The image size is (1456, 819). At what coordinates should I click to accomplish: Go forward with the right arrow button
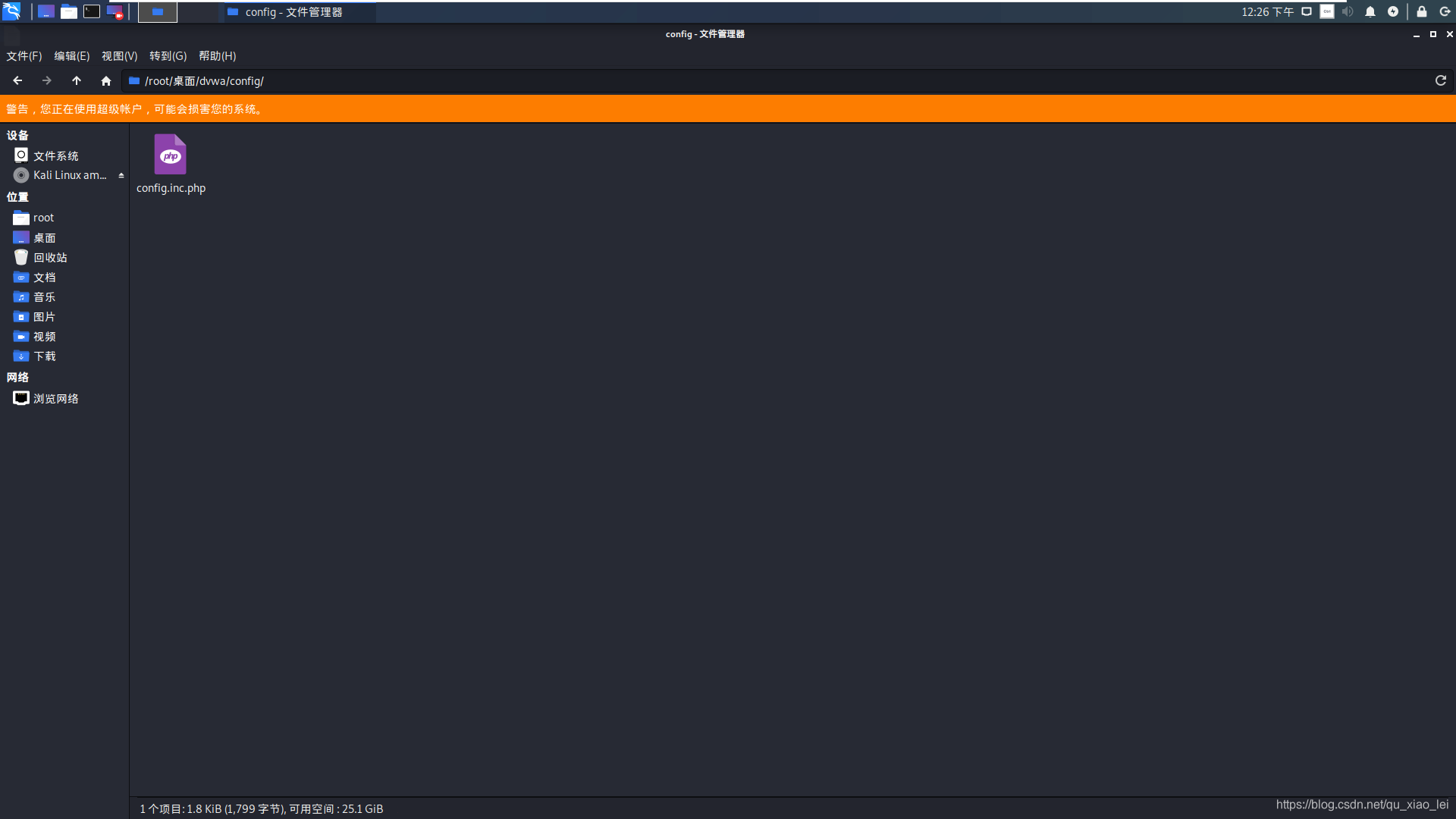coord(47,80)
